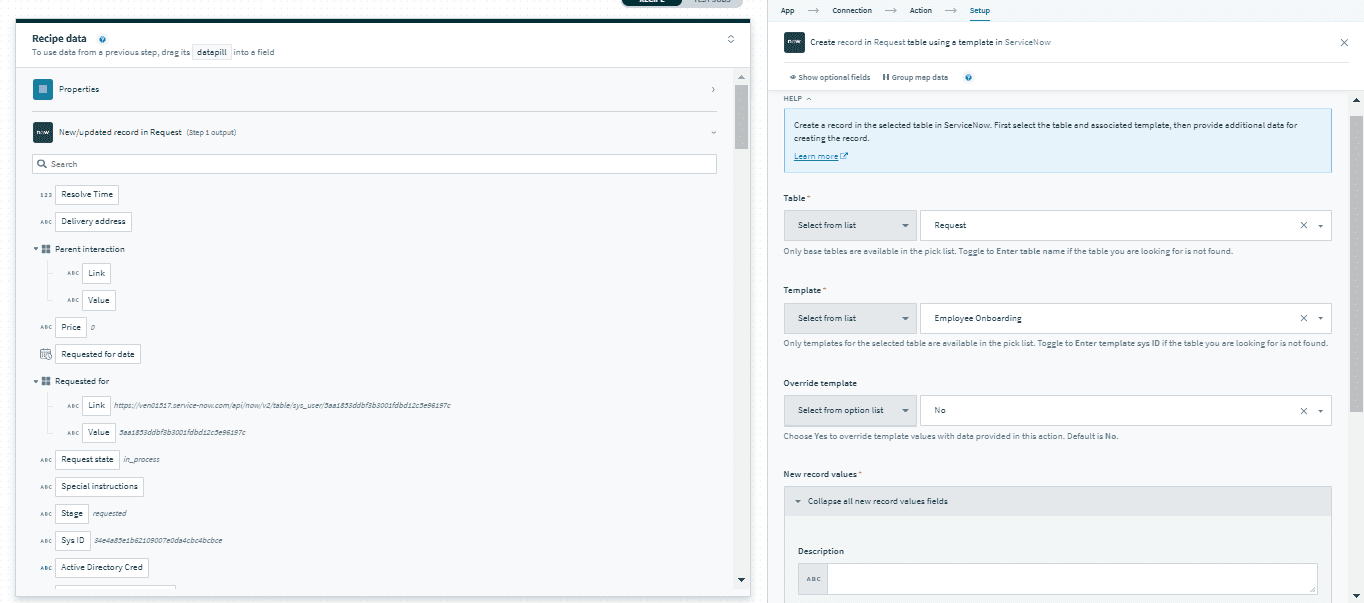Clear the Employee Onboarding template selection
This screenshot has width=1364, height=603.
(x=1303, y=318)
